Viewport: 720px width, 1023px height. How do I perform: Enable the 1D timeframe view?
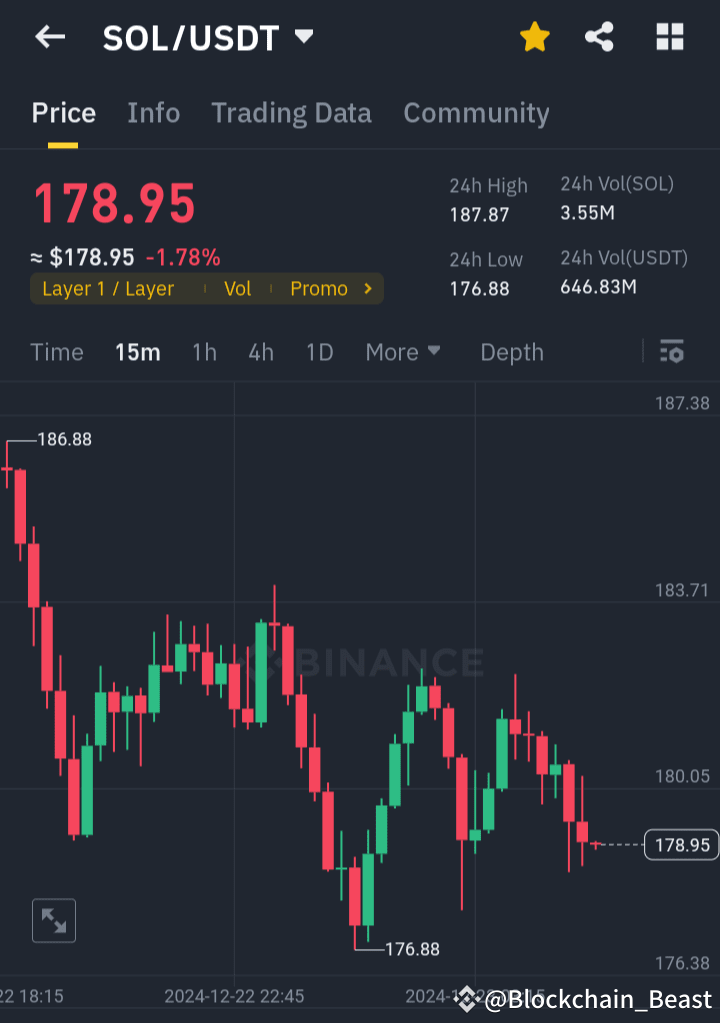pos(319,352)
